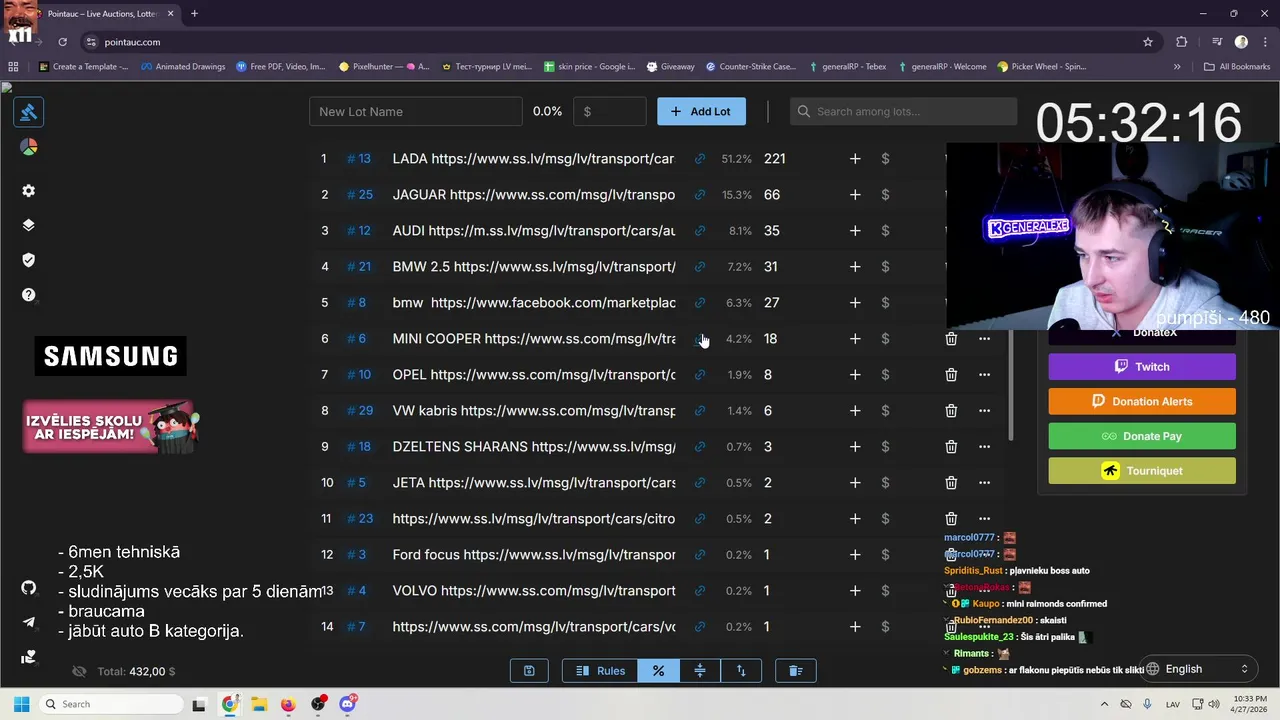The height and width of the screenshot is (720, 1280).
Task: Open the English language dropdown
Action: pyautogui.click(x=1198, y=669)
